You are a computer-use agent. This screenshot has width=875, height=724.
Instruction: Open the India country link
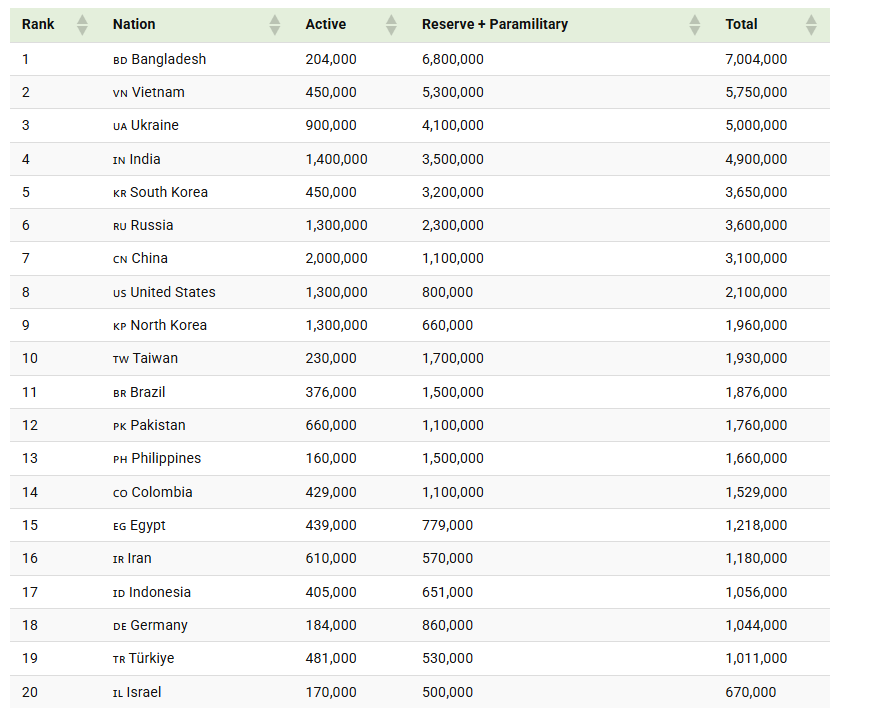coord(145,159)
